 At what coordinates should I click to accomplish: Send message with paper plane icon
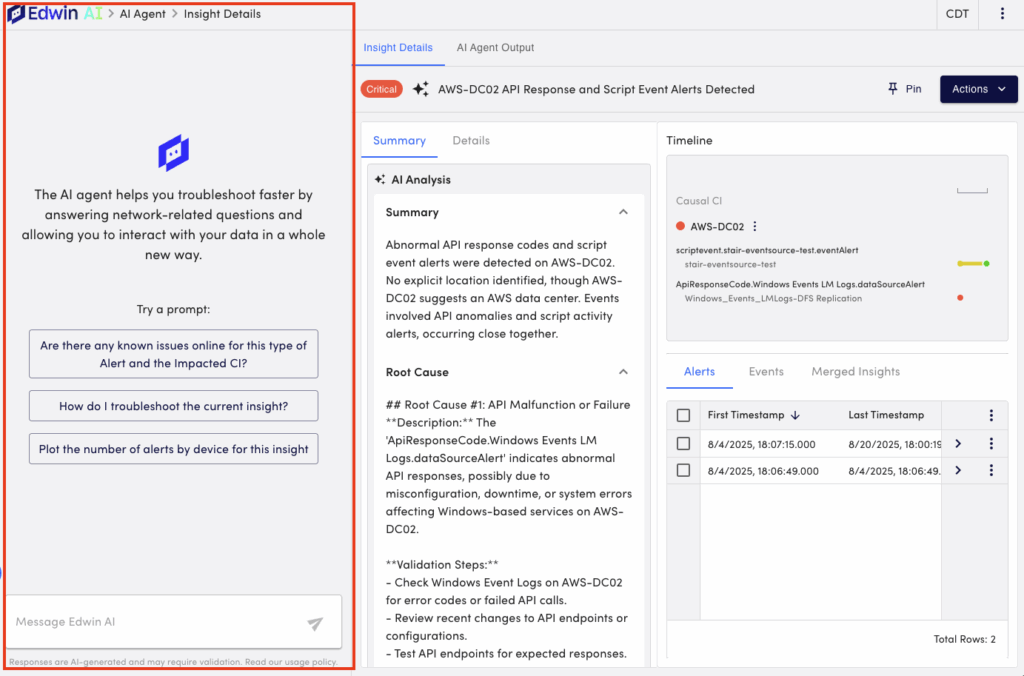315,624
